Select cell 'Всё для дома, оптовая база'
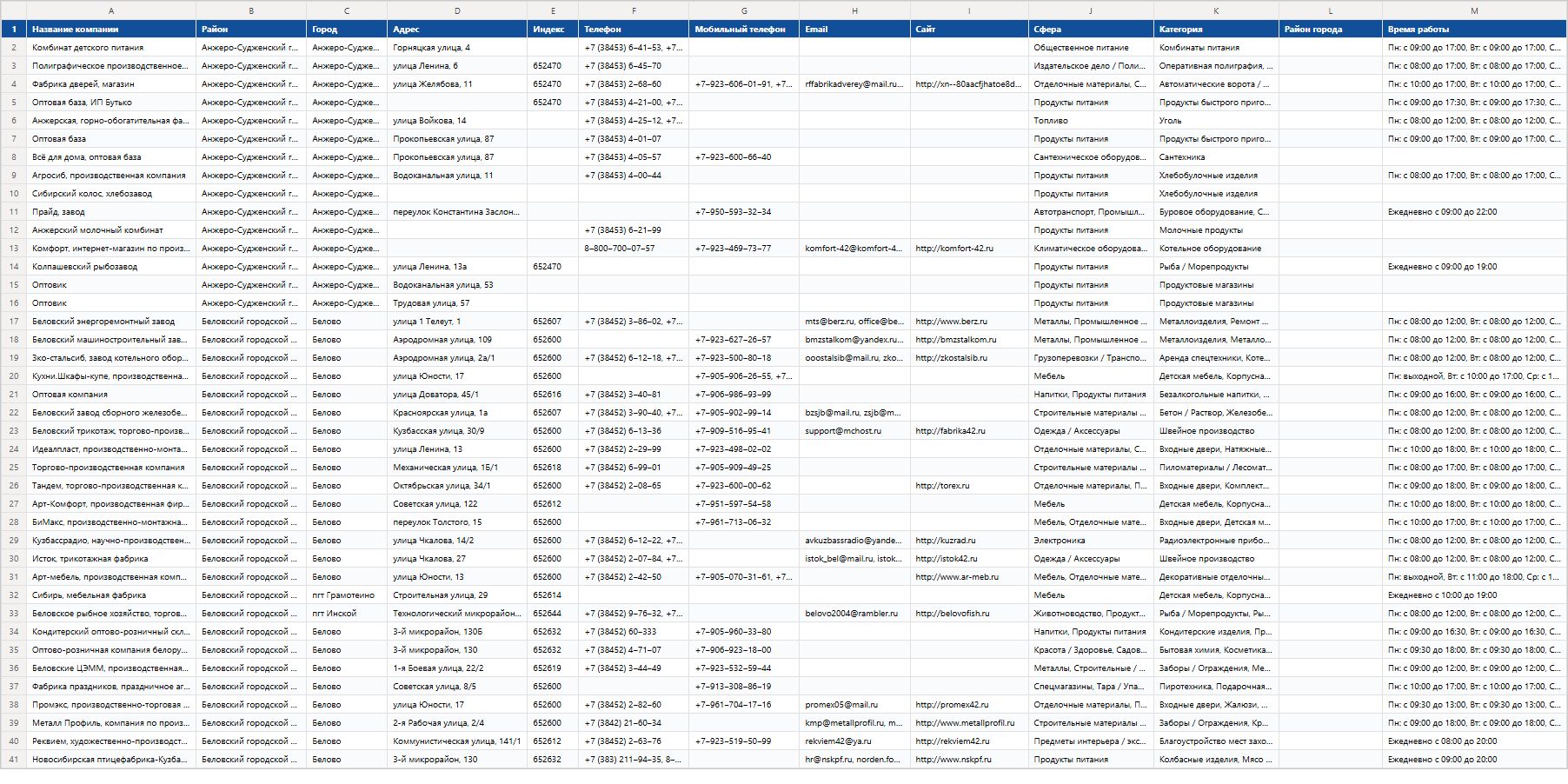Viewport: 1568px width, 784px height. tap(111, 157)
